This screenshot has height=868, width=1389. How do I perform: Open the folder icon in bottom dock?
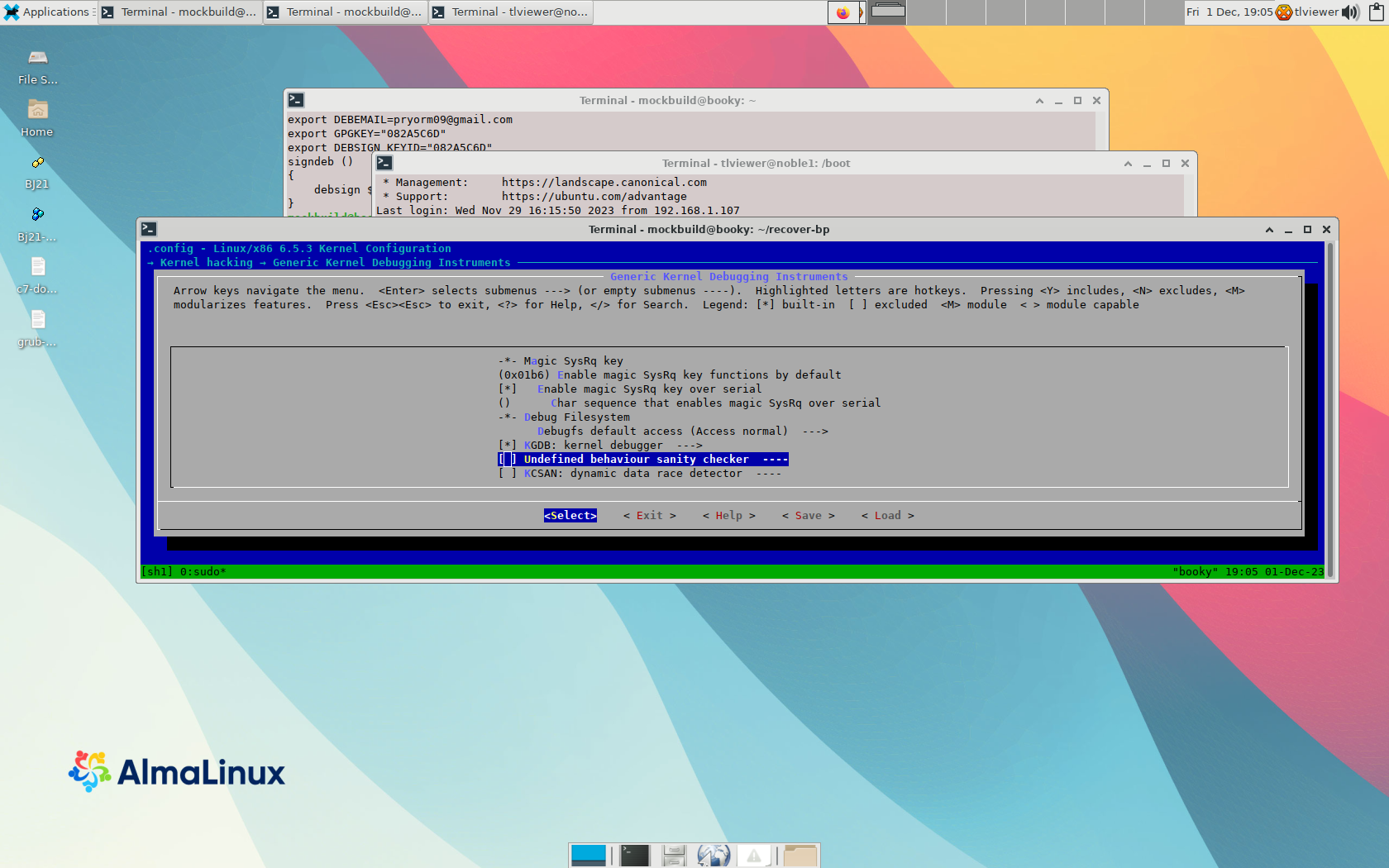pyautogui.click(x=800, y=856)
